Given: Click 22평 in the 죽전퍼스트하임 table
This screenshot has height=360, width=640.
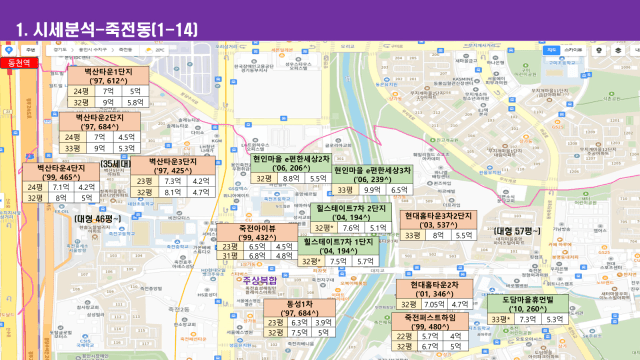Looking at the screenshot, I should point(404,336).
